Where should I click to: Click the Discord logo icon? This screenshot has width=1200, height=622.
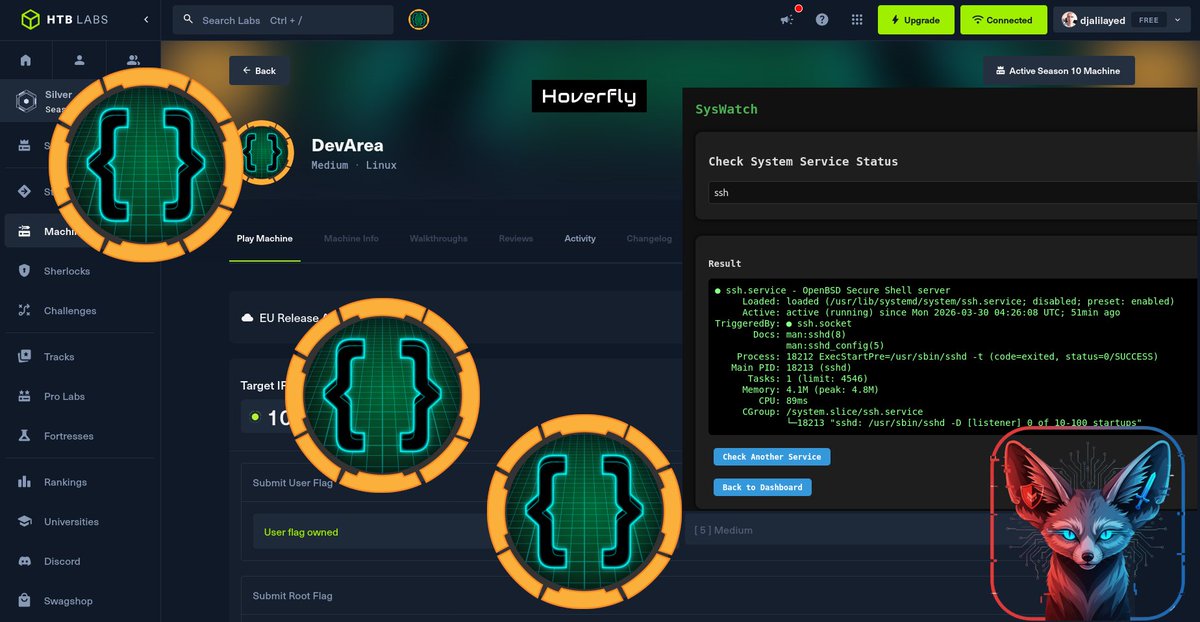[24, 561]
